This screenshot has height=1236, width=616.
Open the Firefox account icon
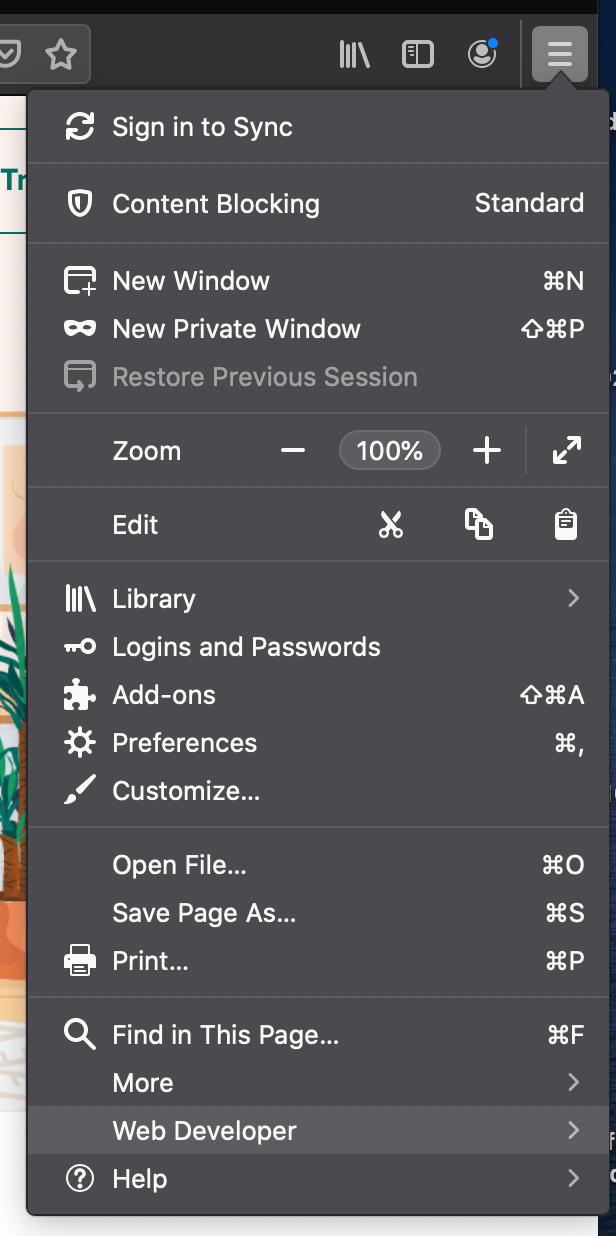483,54
